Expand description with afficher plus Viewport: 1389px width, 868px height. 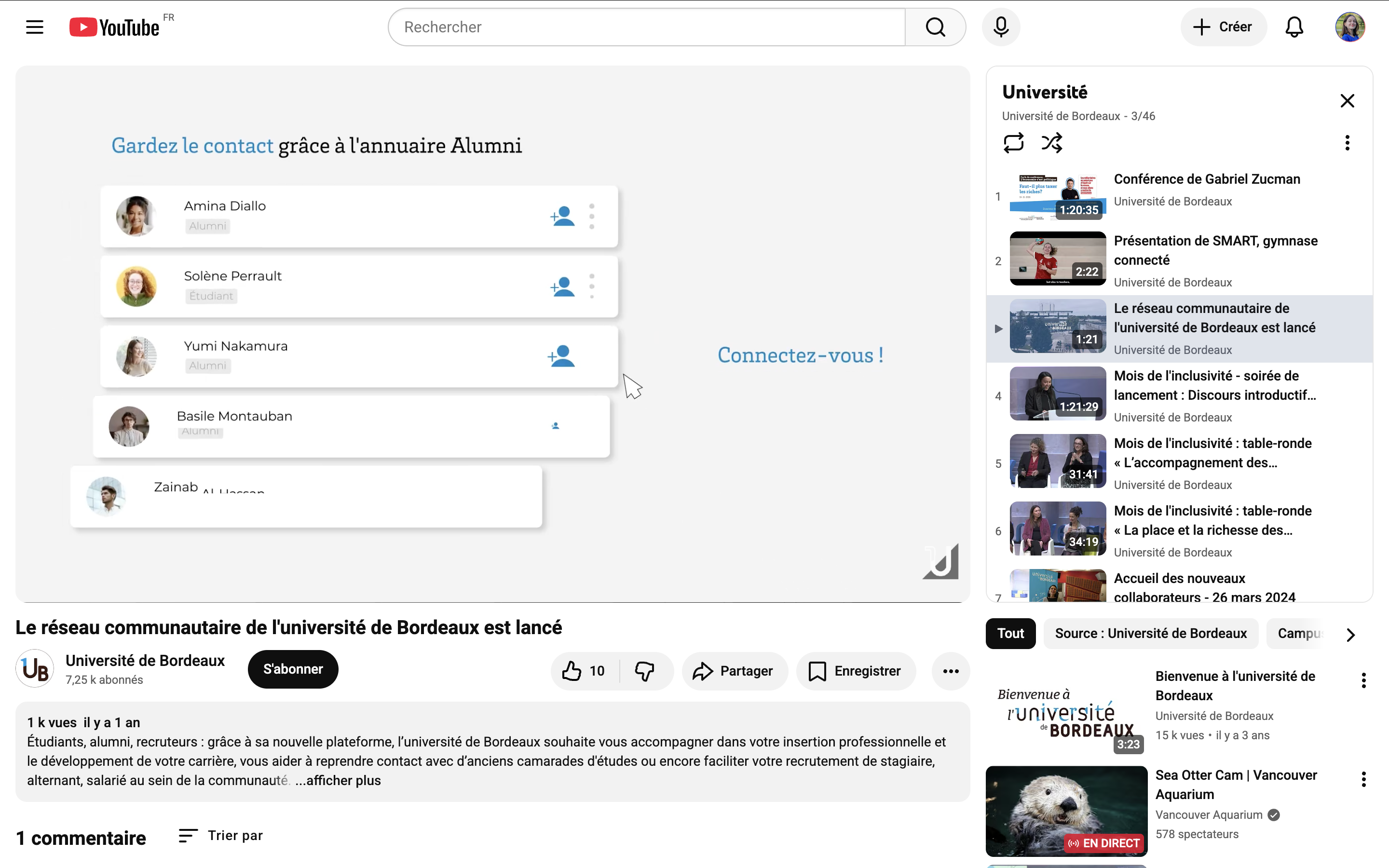(338, 781)
